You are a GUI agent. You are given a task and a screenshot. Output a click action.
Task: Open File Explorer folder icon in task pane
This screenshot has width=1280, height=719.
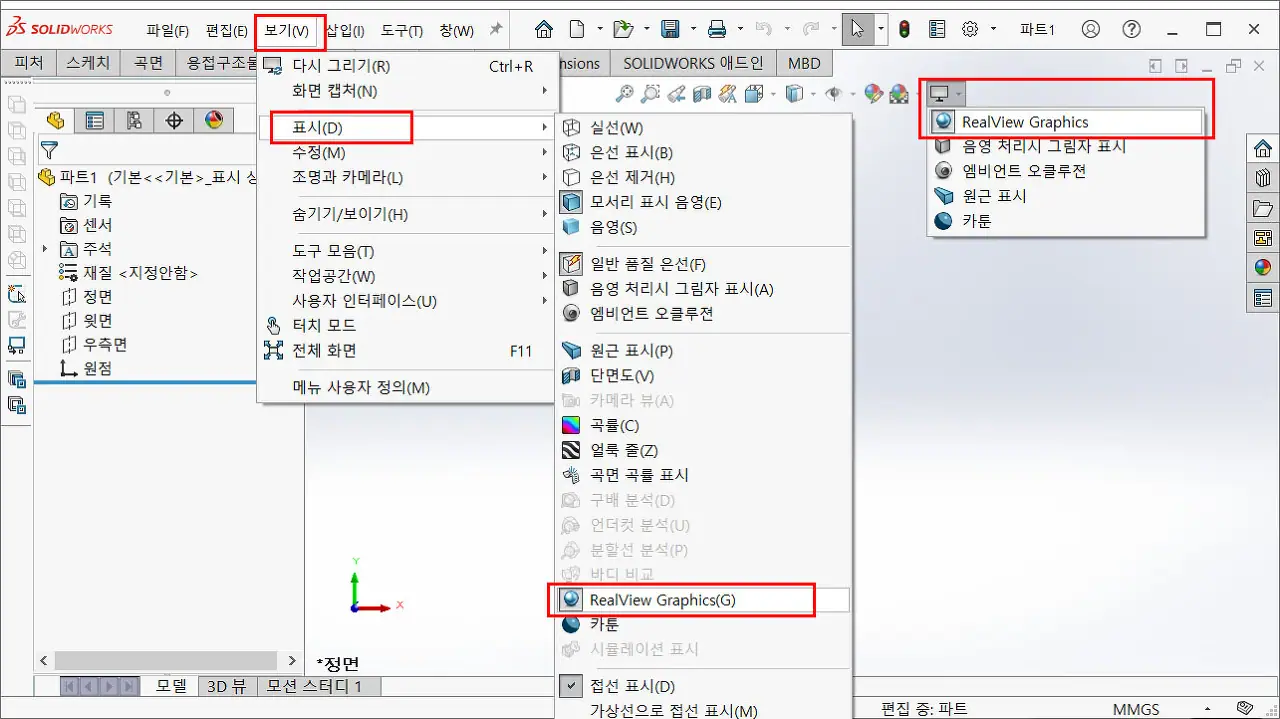[x=1263, y=208]
